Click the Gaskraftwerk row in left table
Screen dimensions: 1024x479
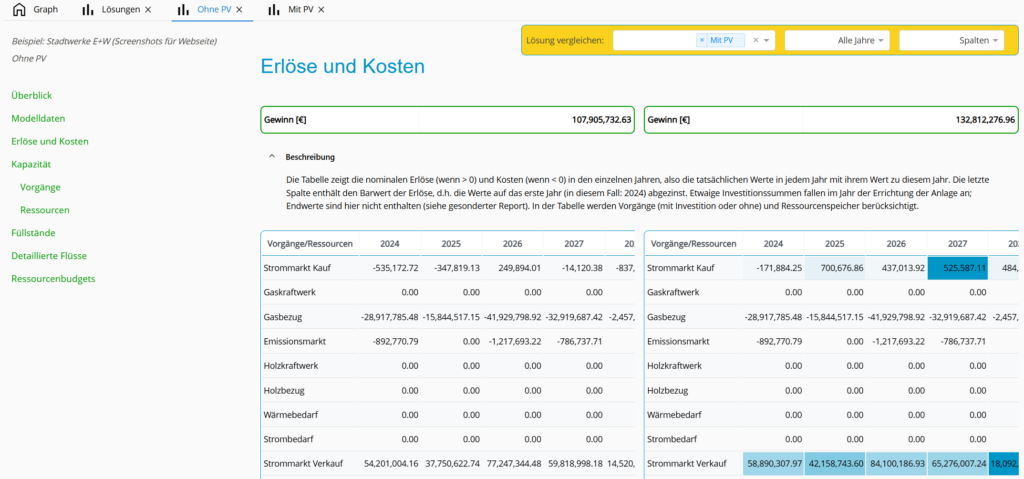[448, 292]
